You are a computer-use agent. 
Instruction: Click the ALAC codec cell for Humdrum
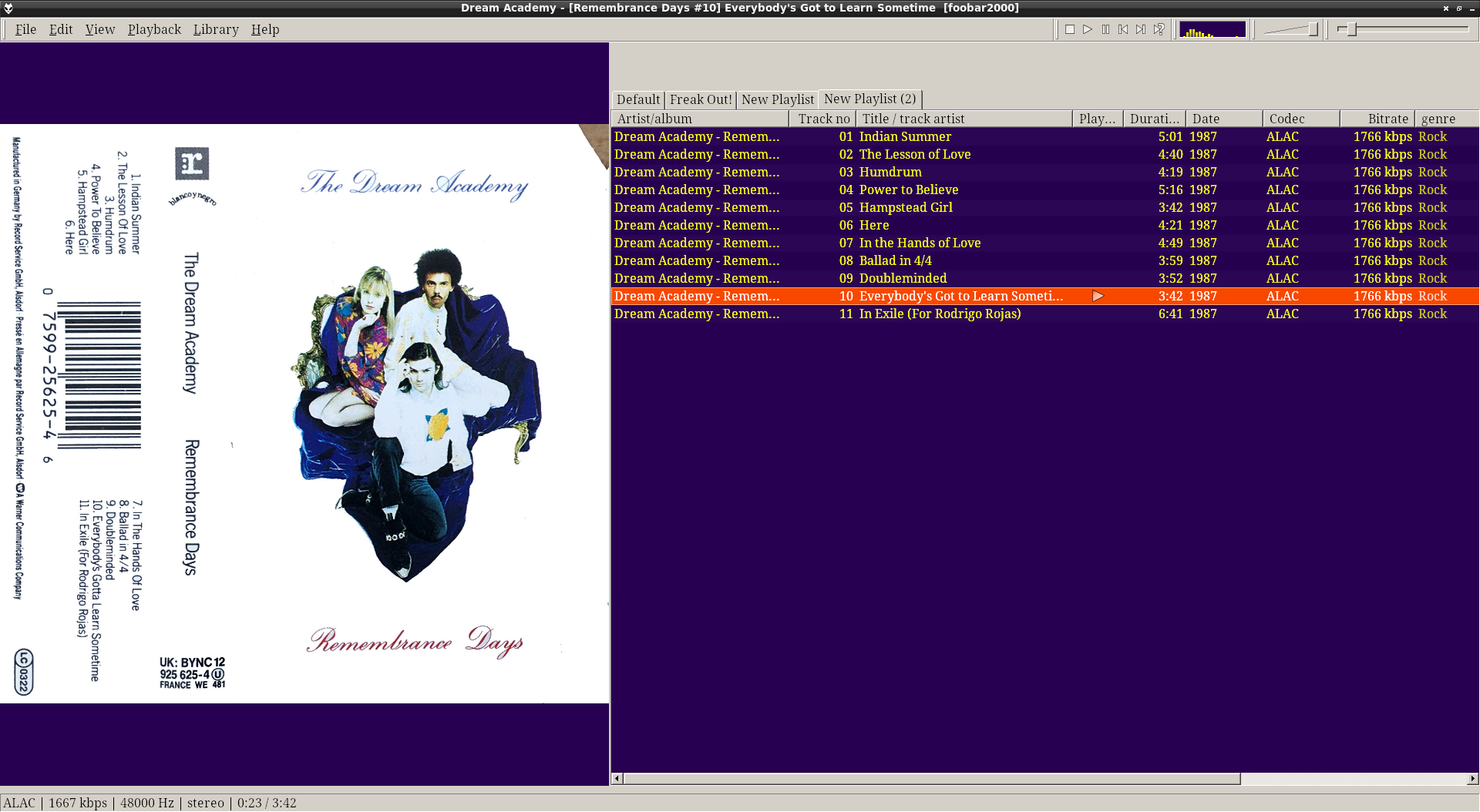coord(1283,172)
